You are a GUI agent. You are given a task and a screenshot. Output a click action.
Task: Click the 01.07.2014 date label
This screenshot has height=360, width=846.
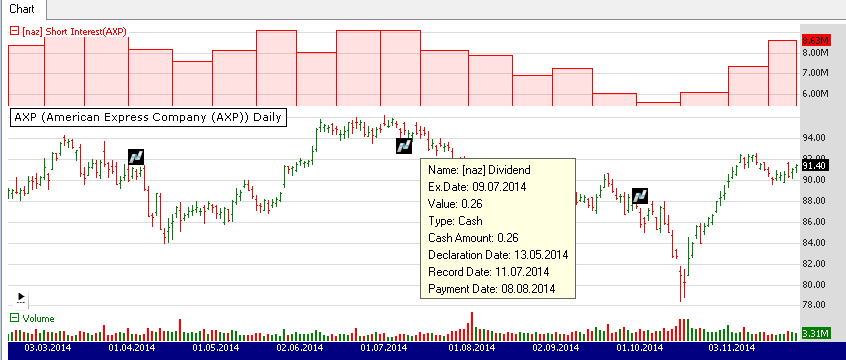[384, 347]
